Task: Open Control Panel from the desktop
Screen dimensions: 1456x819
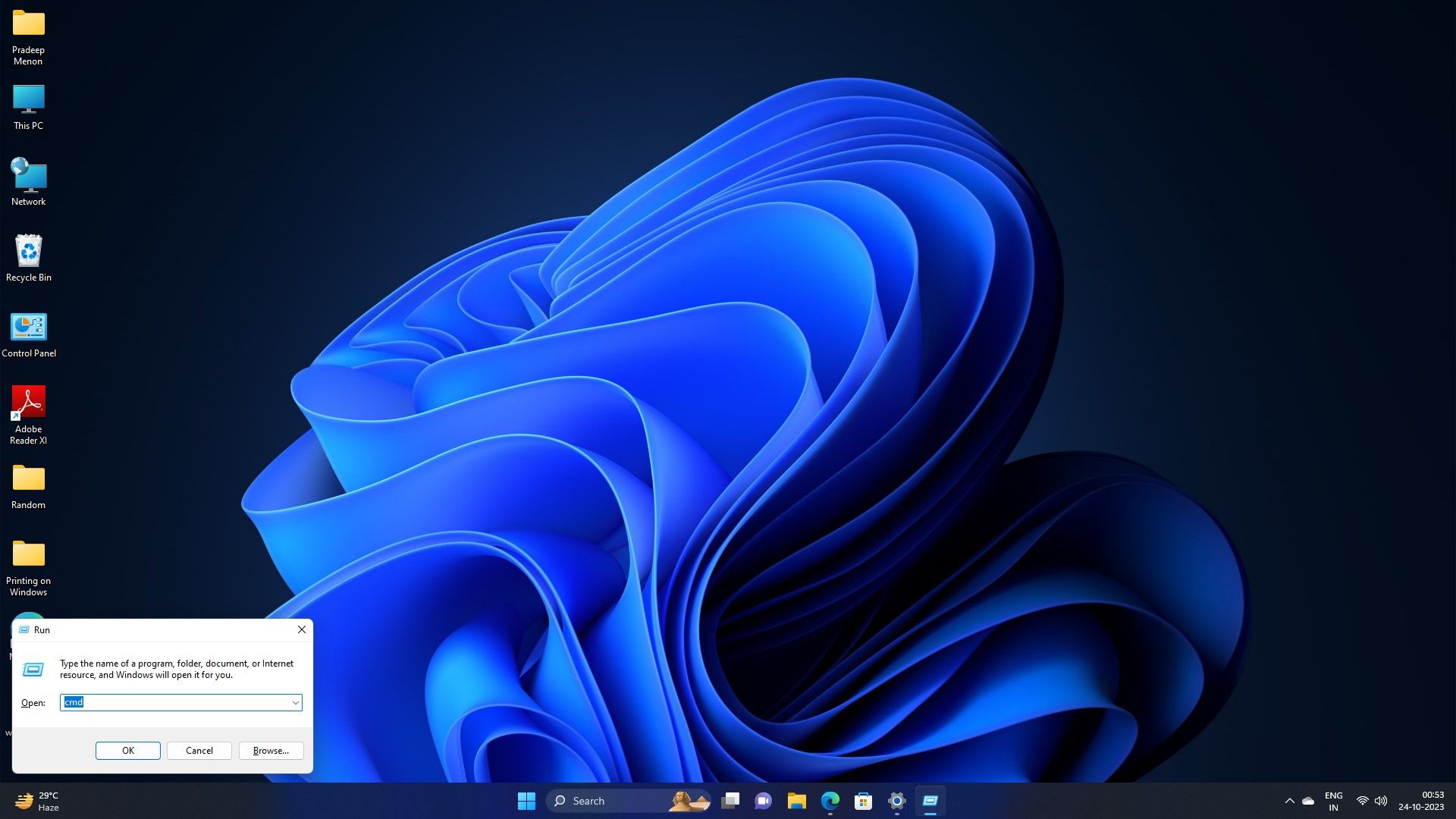Action: pos(28,328)
